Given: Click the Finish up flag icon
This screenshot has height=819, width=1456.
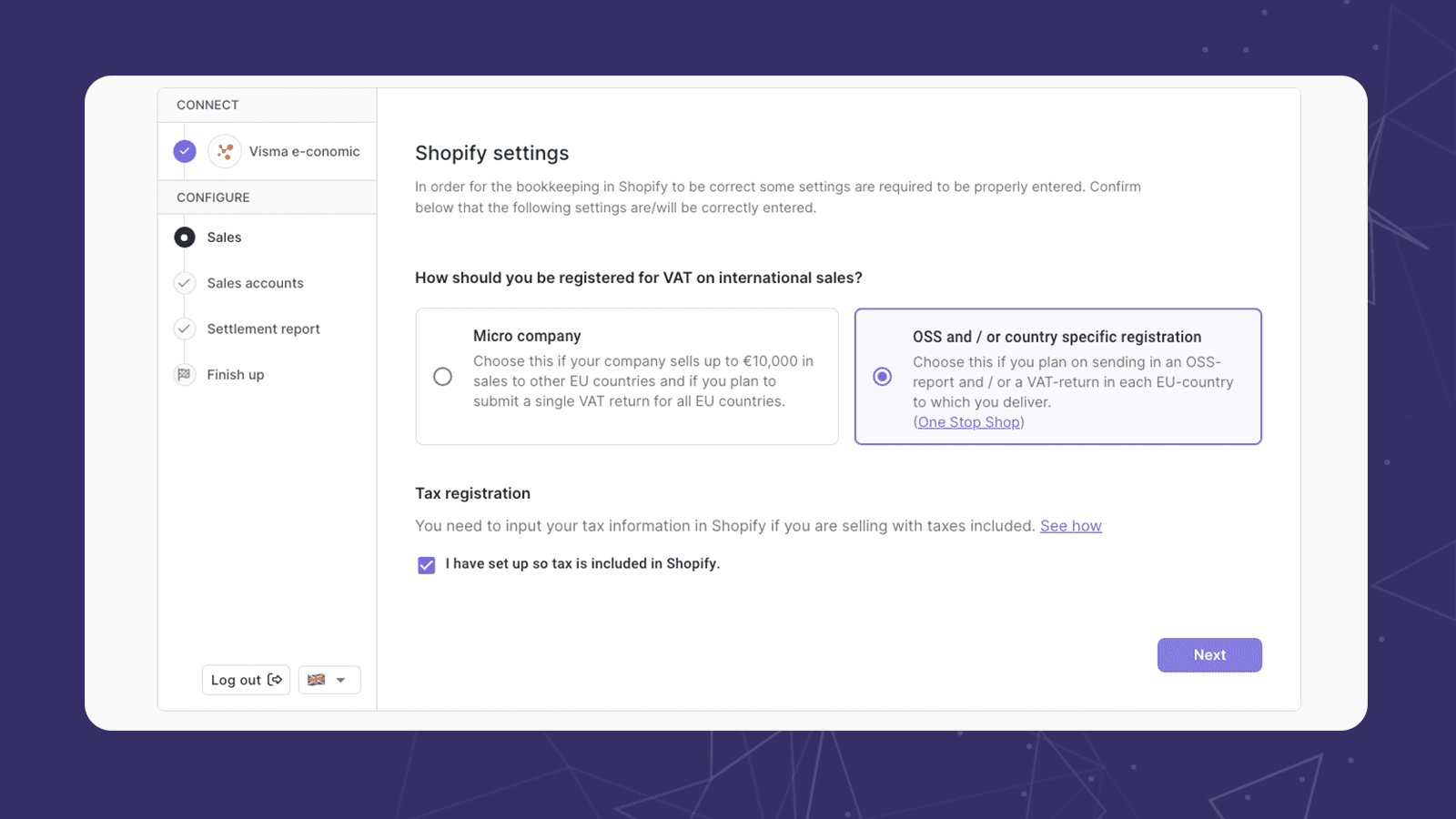Looking at the screenshot, I should 185,375.
